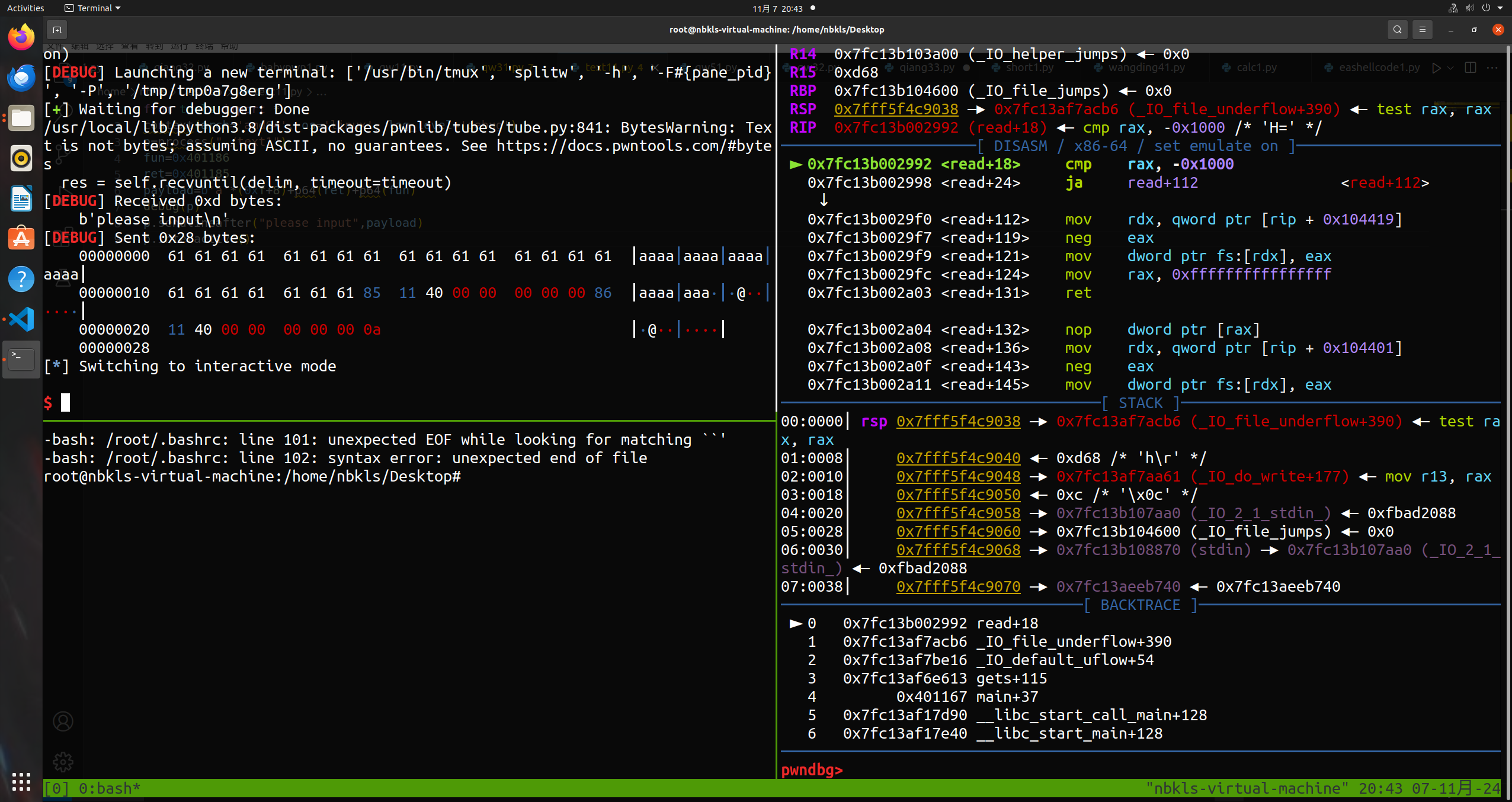This screenshot has height=802, width=1512.
Task: Click the Help question-mark icon in the dock
Action: click(x=21, y=279)
